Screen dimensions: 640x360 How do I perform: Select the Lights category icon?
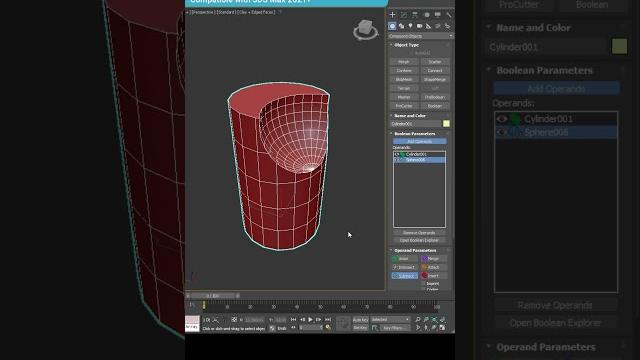pos(411,26)
